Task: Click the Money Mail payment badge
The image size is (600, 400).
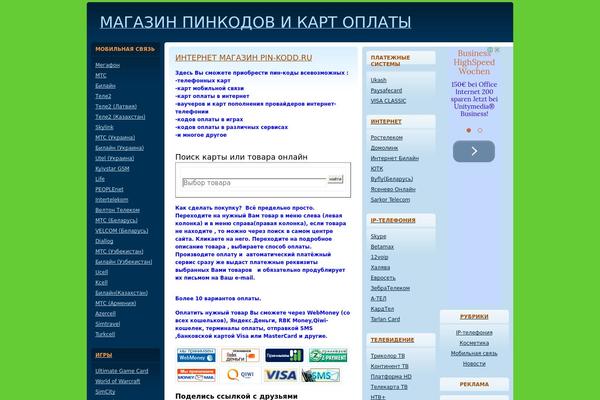Action: pos(196,375)
